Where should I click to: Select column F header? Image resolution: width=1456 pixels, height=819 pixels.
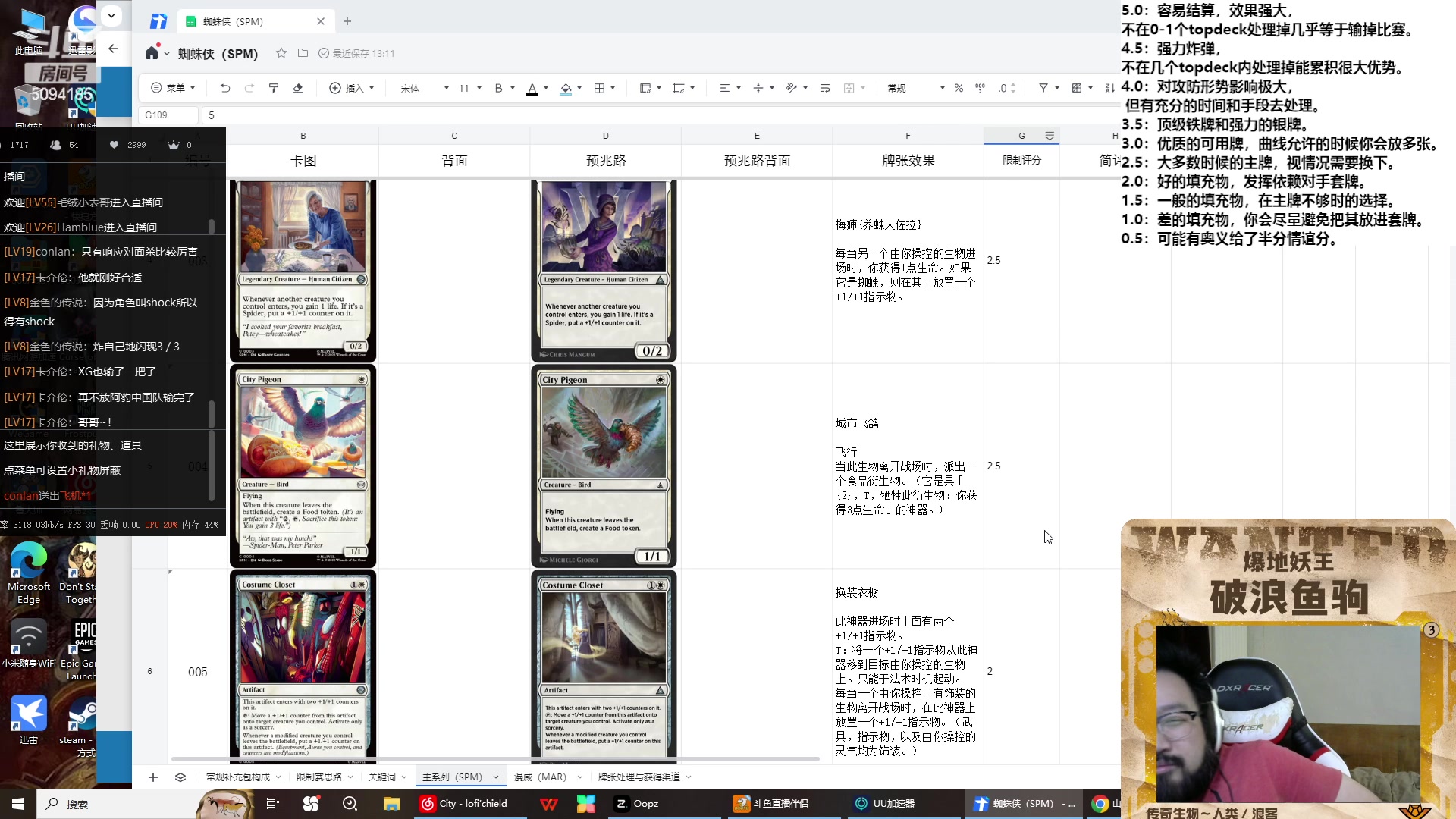908,136
